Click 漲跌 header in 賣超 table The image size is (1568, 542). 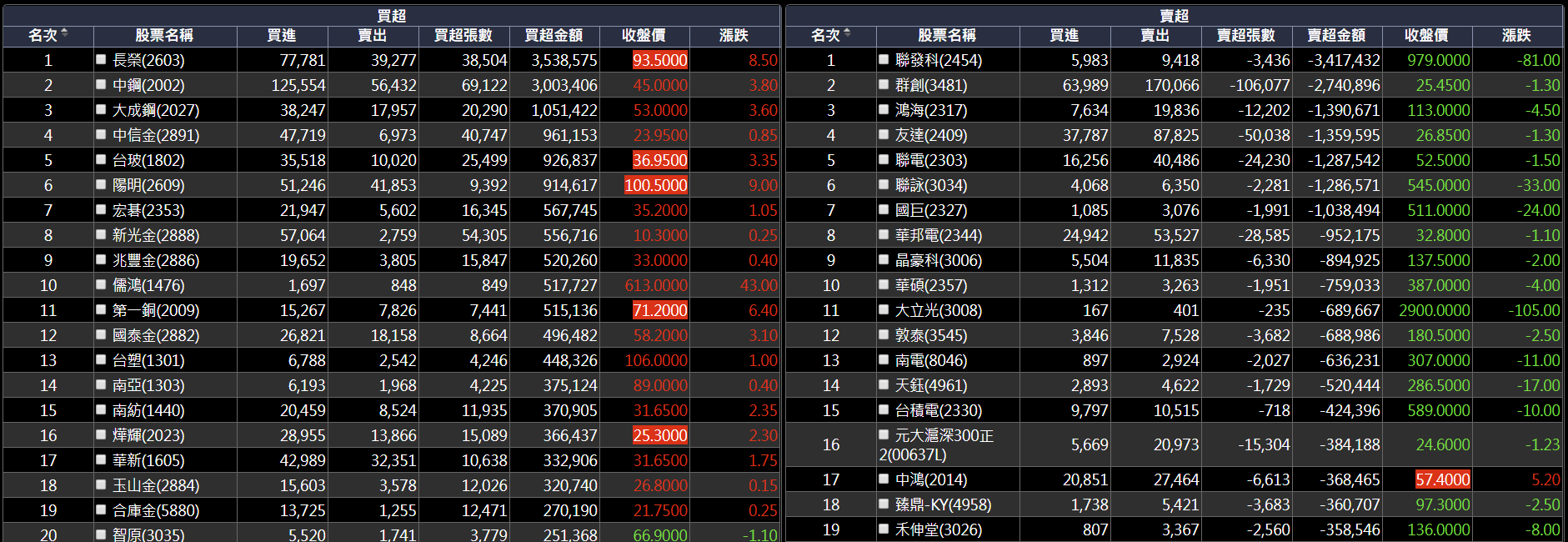pyautogui.click(x=1516, y=35)
